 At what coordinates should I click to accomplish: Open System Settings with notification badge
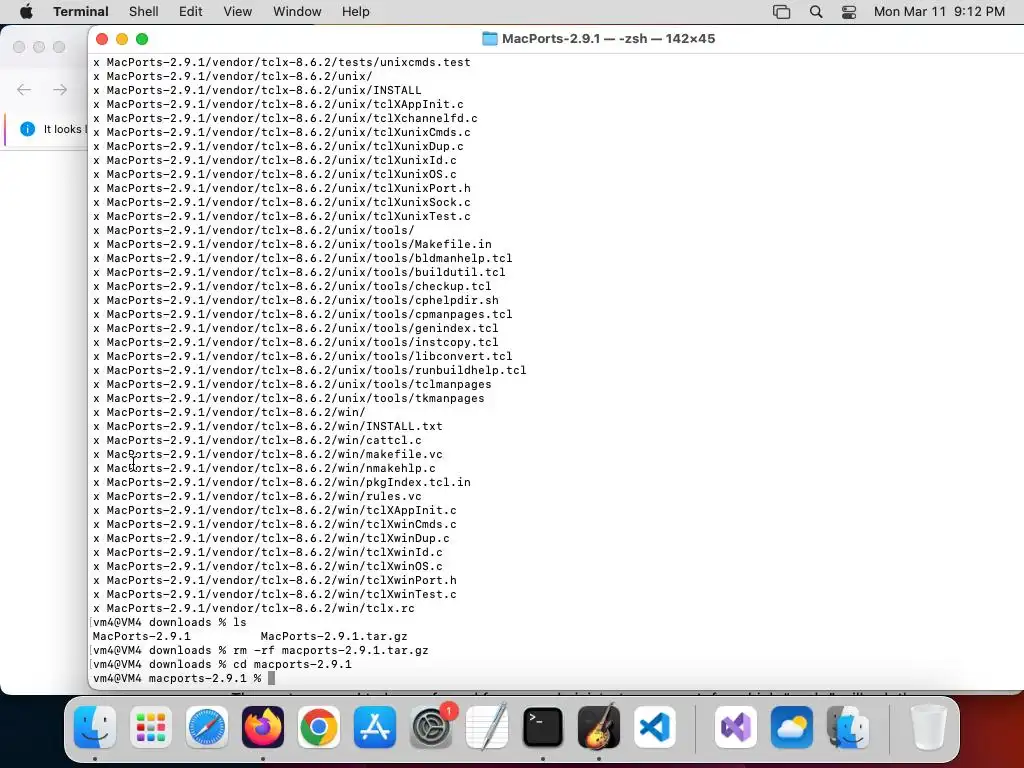[x=431, y=727]
